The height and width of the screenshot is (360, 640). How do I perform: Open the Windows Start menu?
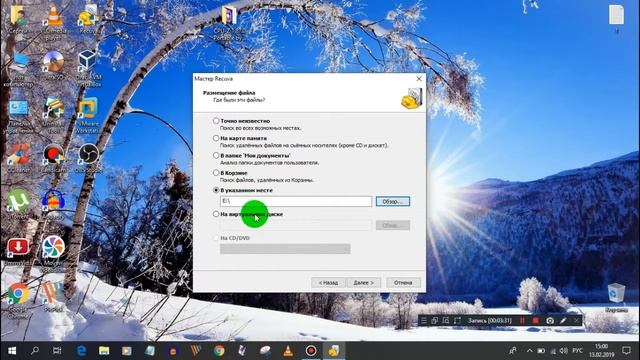(x=12, y=351)
